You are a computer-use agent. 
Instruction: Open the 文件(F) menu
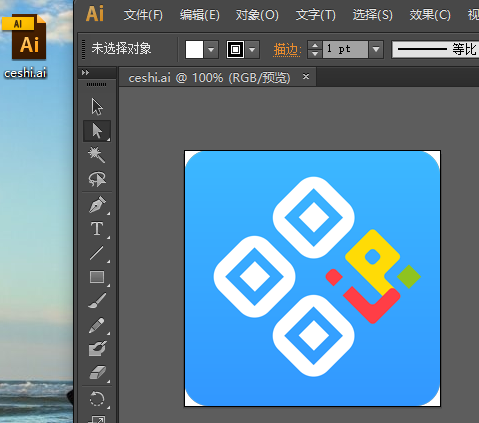143,15
